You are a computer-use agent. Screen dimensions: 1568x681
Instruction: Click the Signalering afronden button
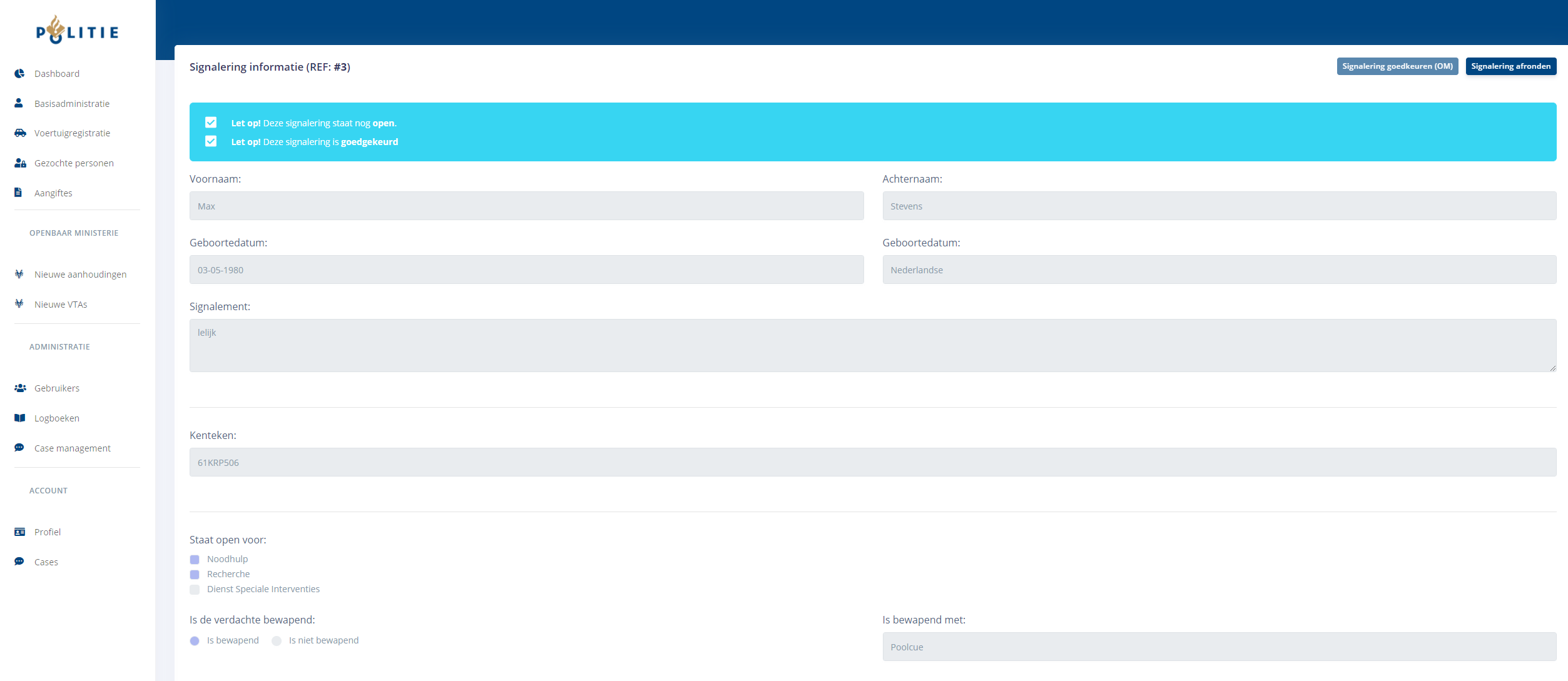(x=1510, y=66)
